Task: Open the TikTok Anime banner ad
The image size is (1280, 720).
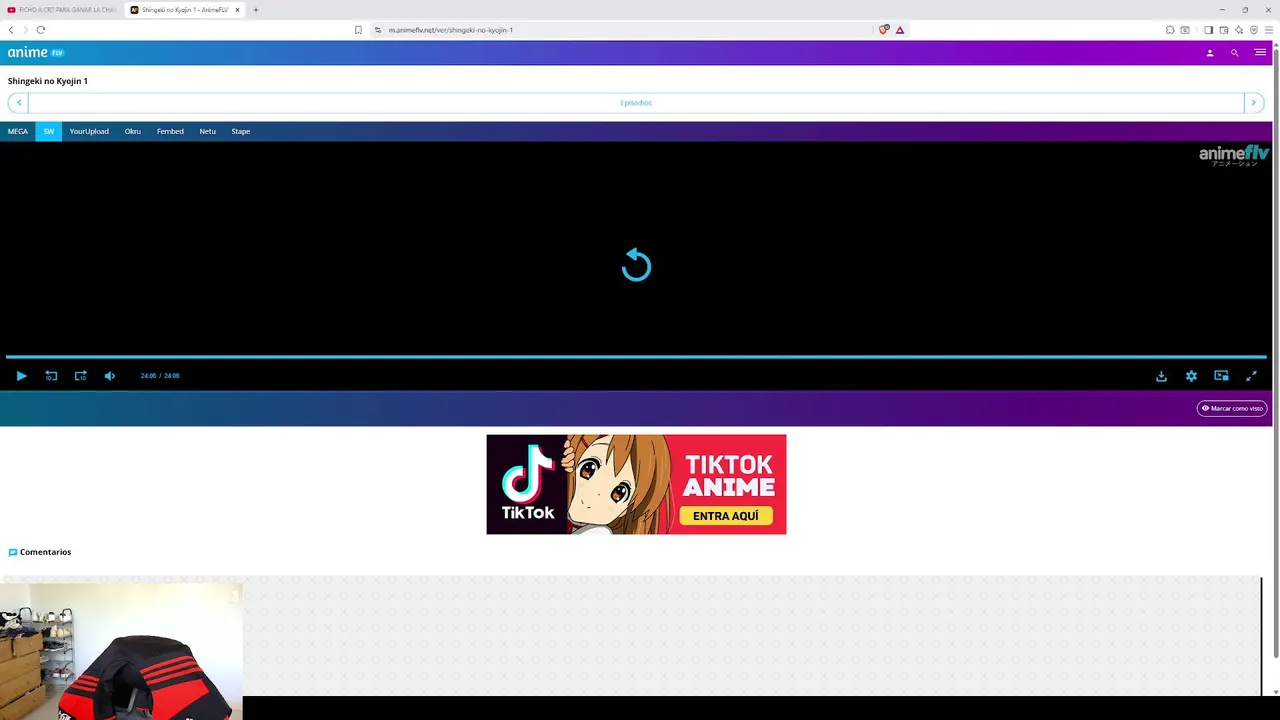Action: click(636, 484)
